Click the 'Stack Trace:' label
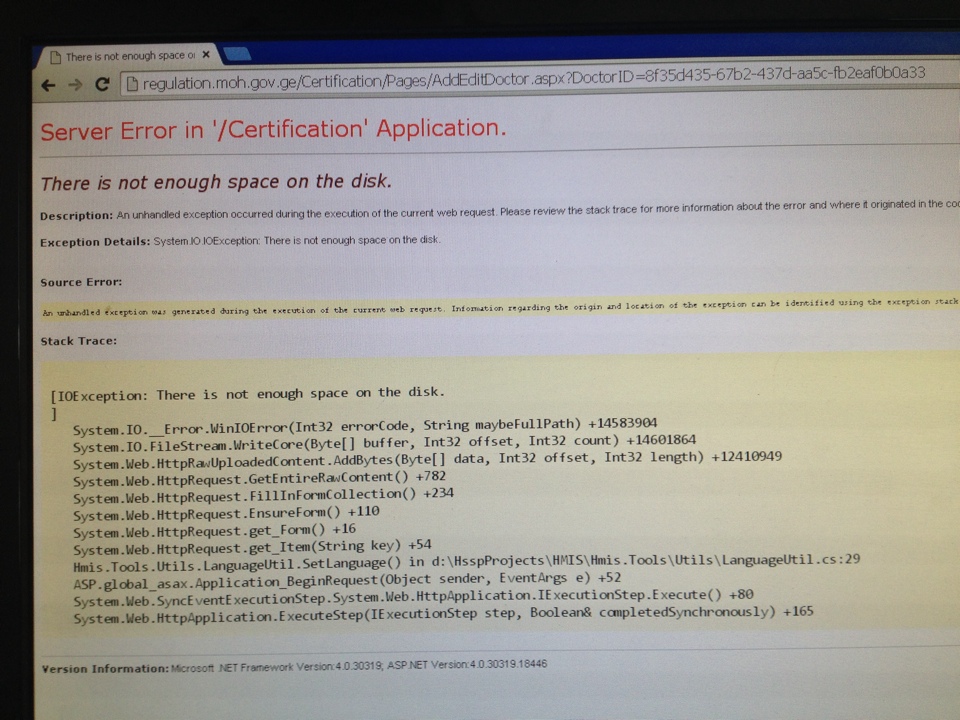Image resolution: width=960 pixels, height=720 pixels. coord(78,341)
